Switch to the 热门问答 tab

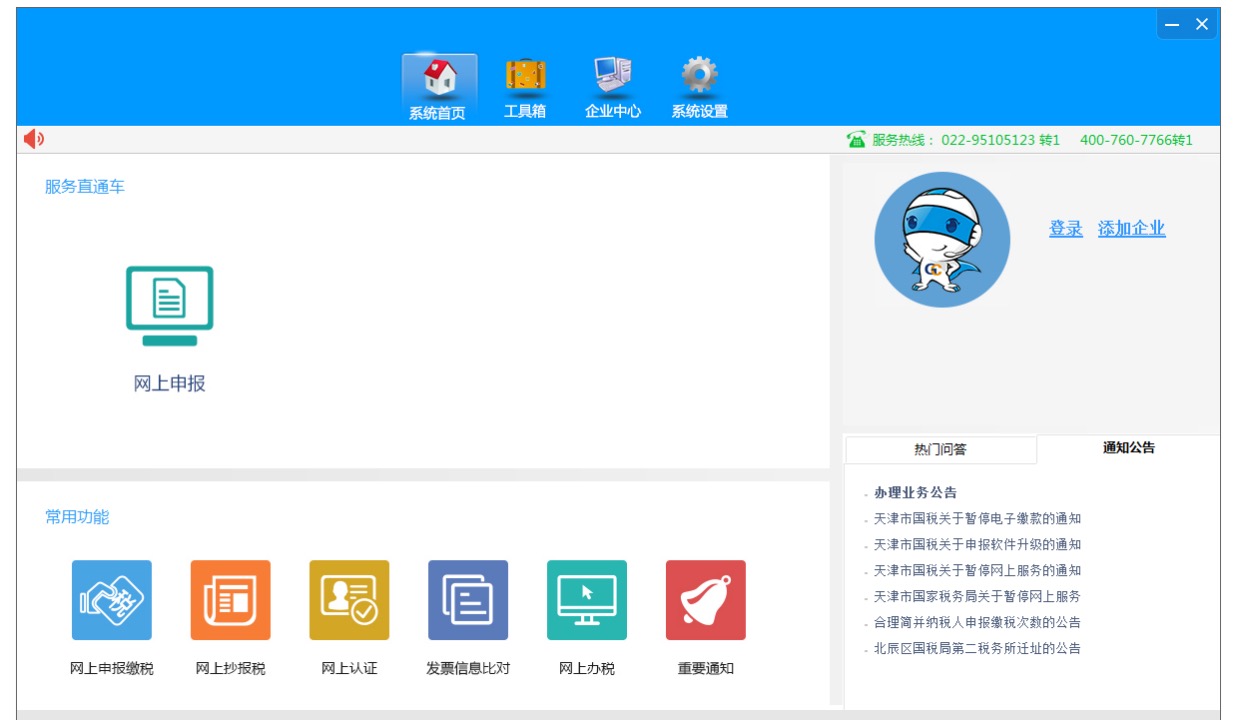940,450
